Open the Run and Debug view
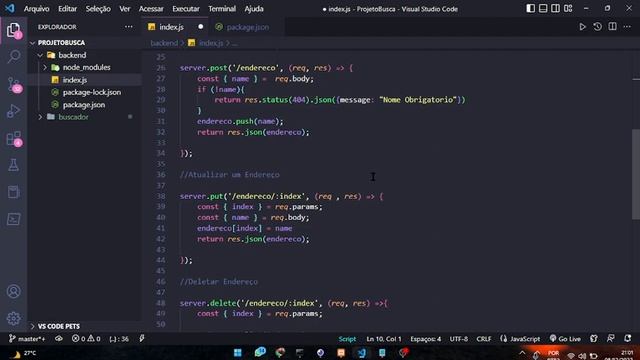The width and height of the screenshot is (640, 360). [x=13, y=111]
